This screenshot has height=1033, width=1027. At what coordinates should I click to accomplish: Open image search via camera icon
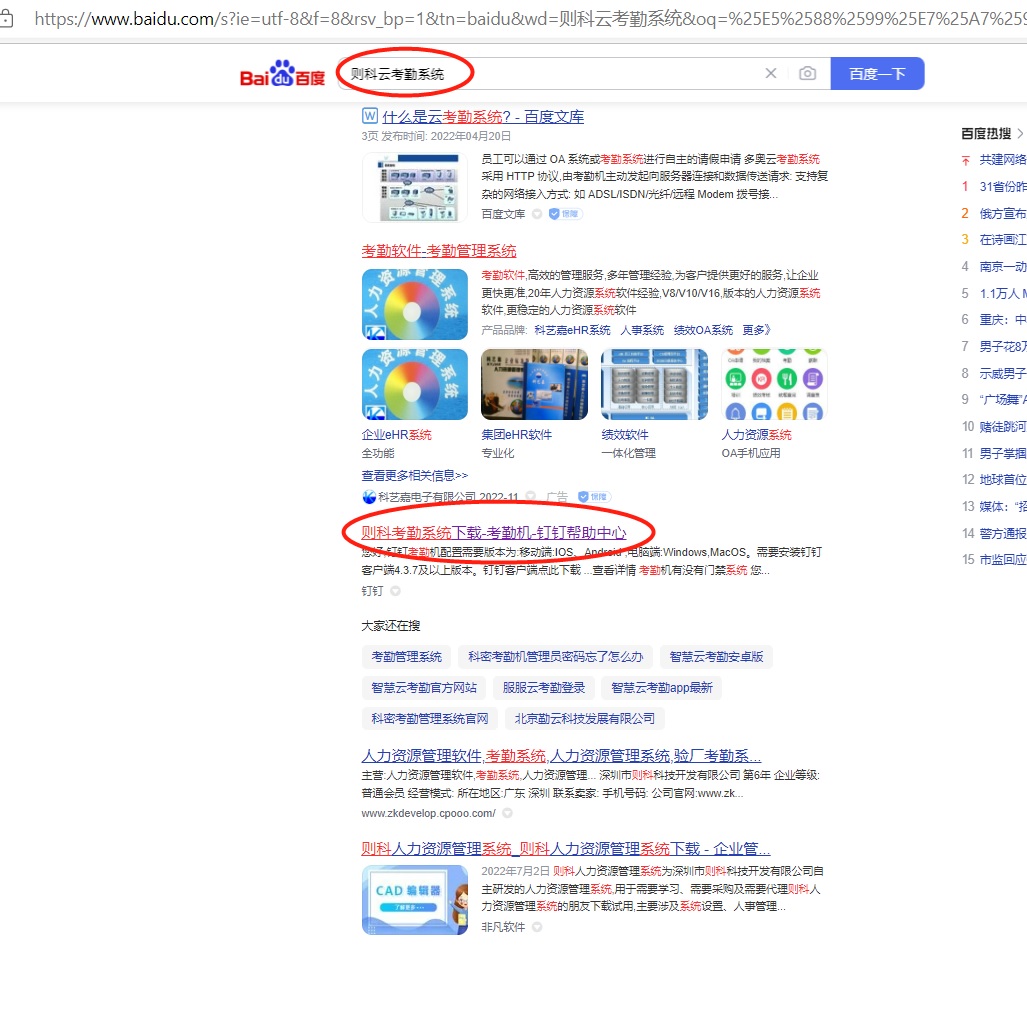(x=808, y=73)
